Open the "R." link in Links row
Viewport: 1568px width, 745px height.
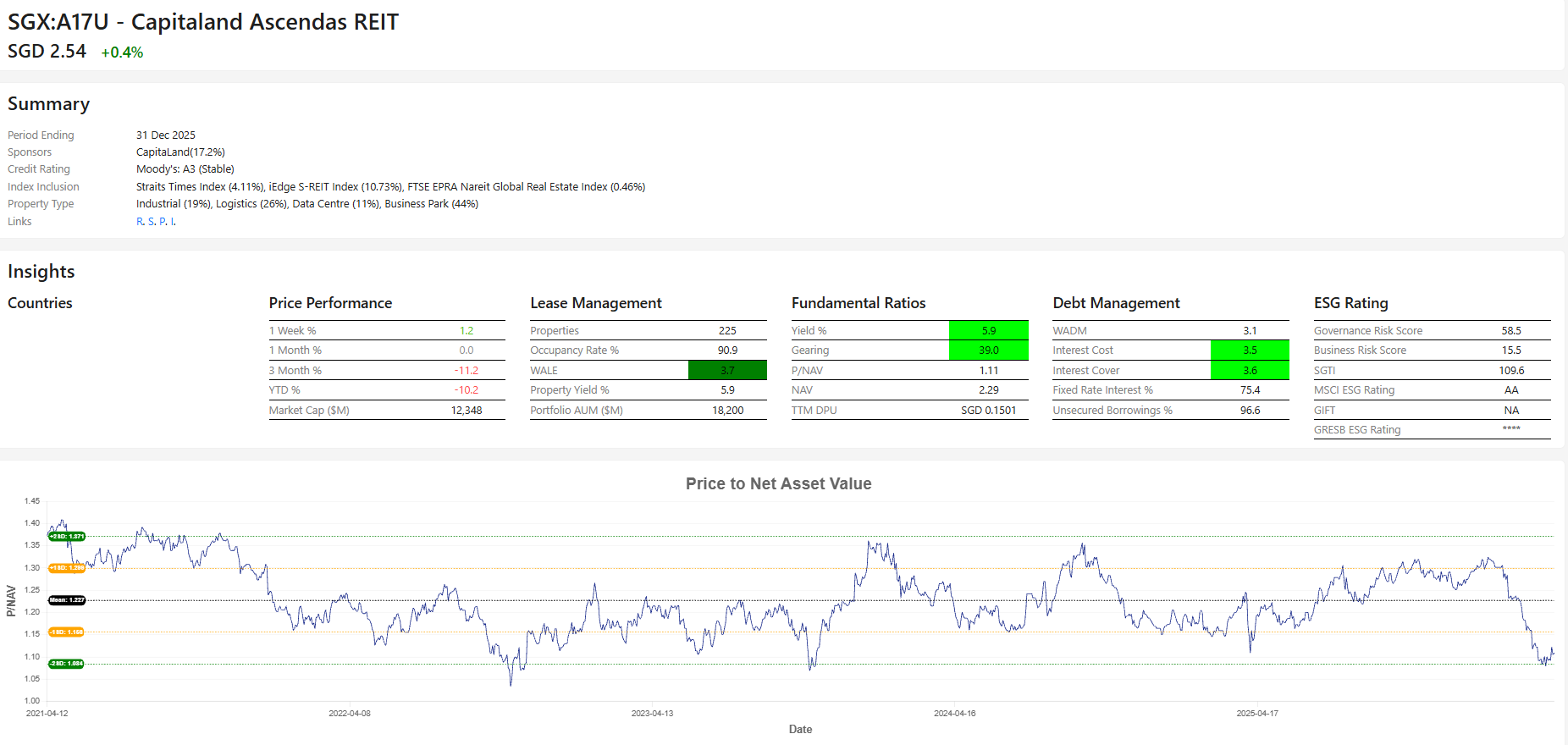point(141,222)
